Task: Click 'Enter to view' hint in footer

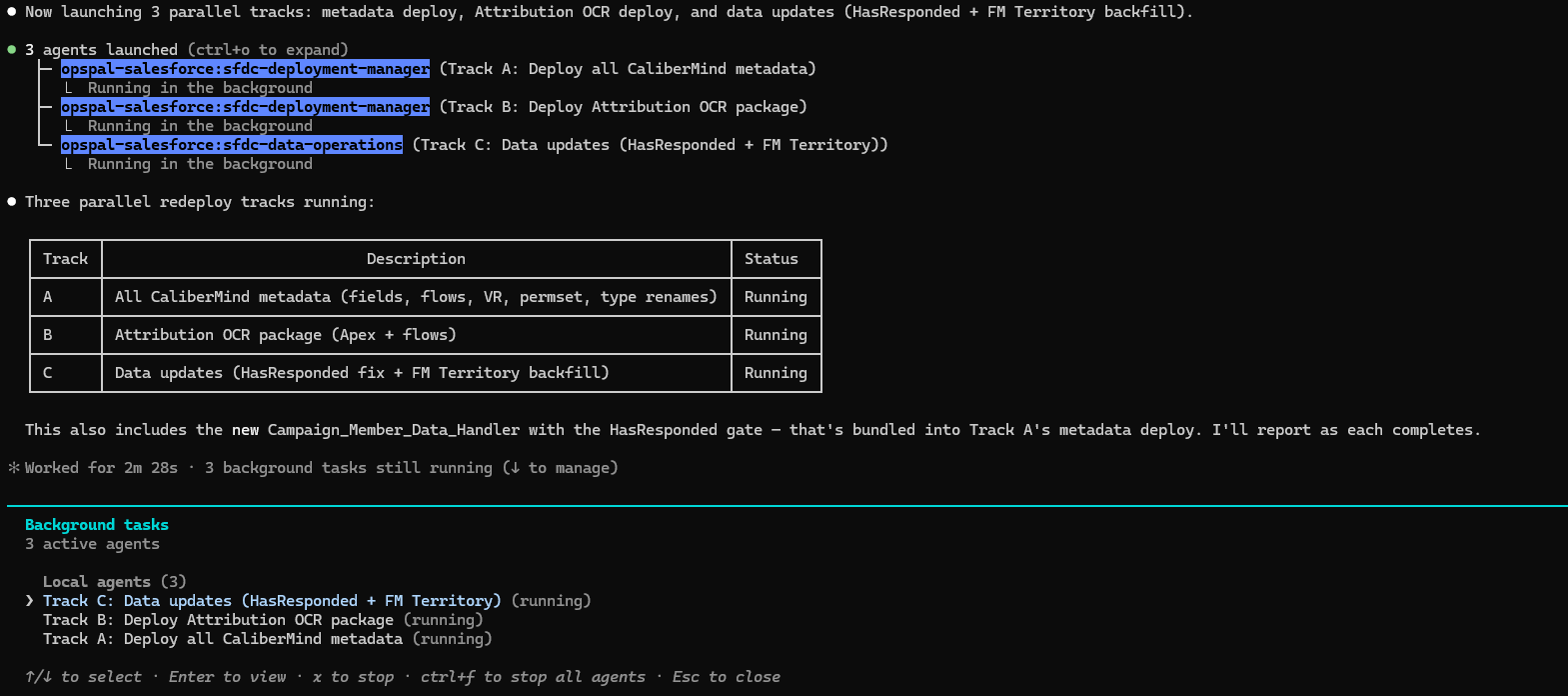Action: click(x=227, y=677)
